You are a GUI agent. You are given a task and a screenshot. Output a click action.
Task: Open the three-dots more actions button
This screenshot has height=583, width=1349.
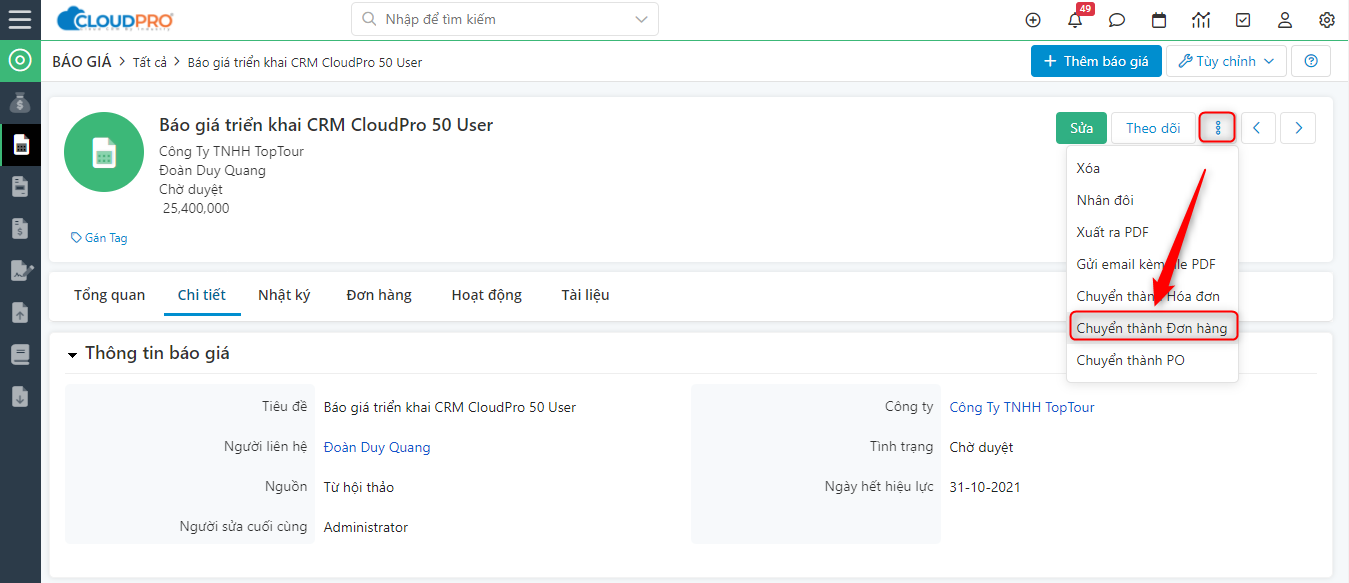tap(1217, 128)
